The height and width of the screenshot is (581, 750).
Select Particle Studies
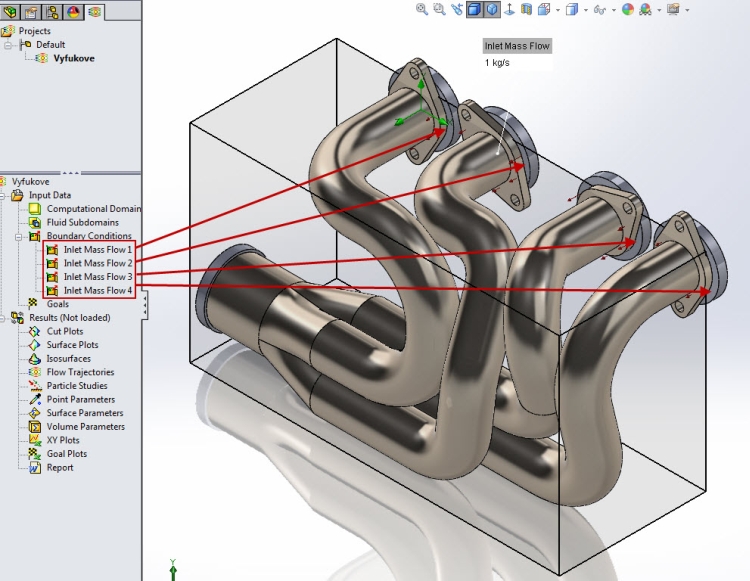click(x=77, y=386)
